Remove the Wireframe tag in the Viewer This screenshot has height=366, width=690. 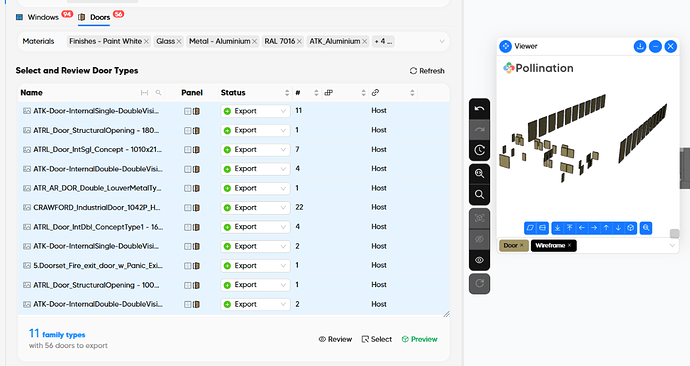pyautogui.click(x=569, y=245)
